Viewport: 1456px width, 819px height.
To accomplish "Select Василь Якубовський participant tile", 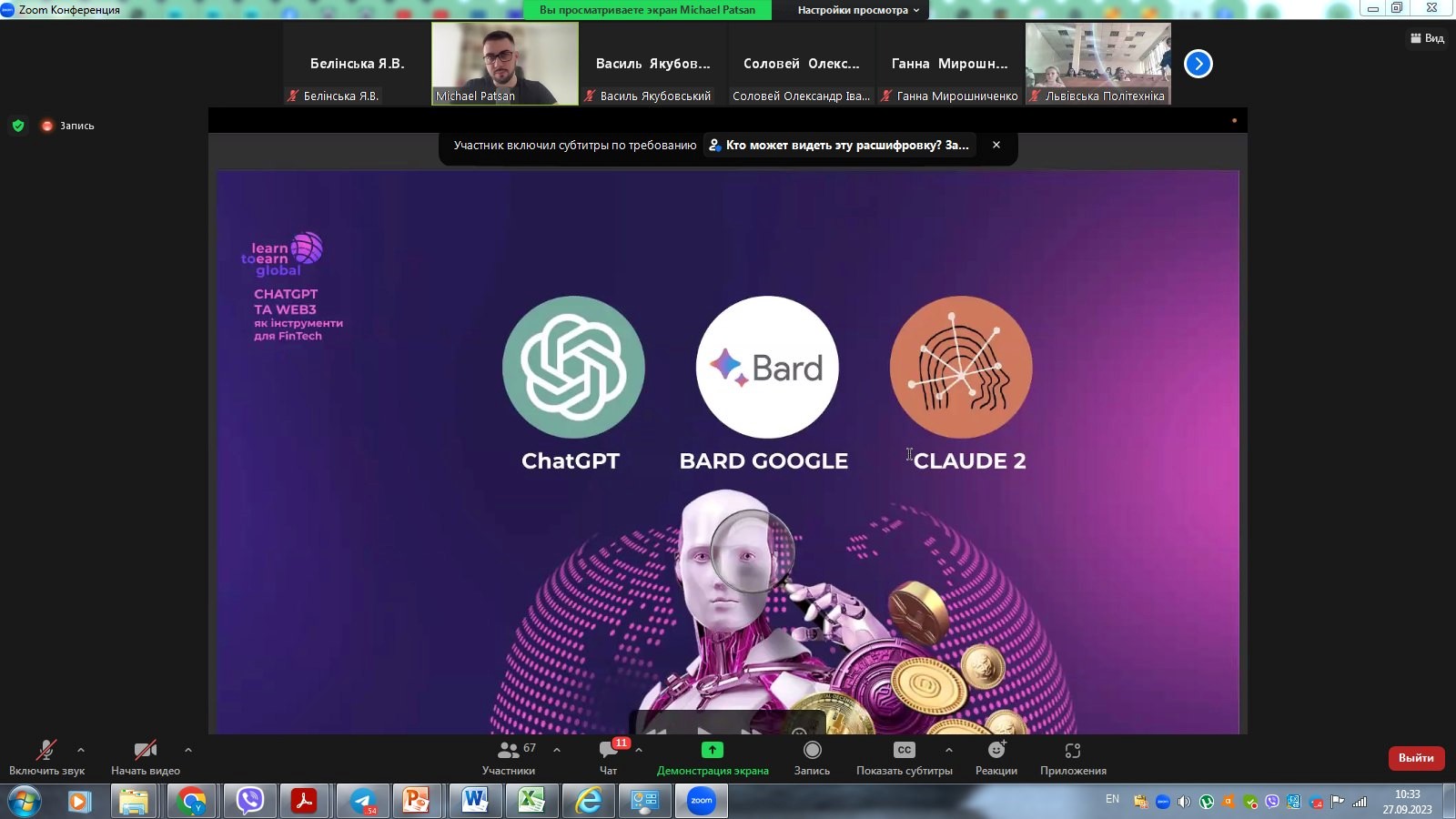I will click(x=653, y=64).
